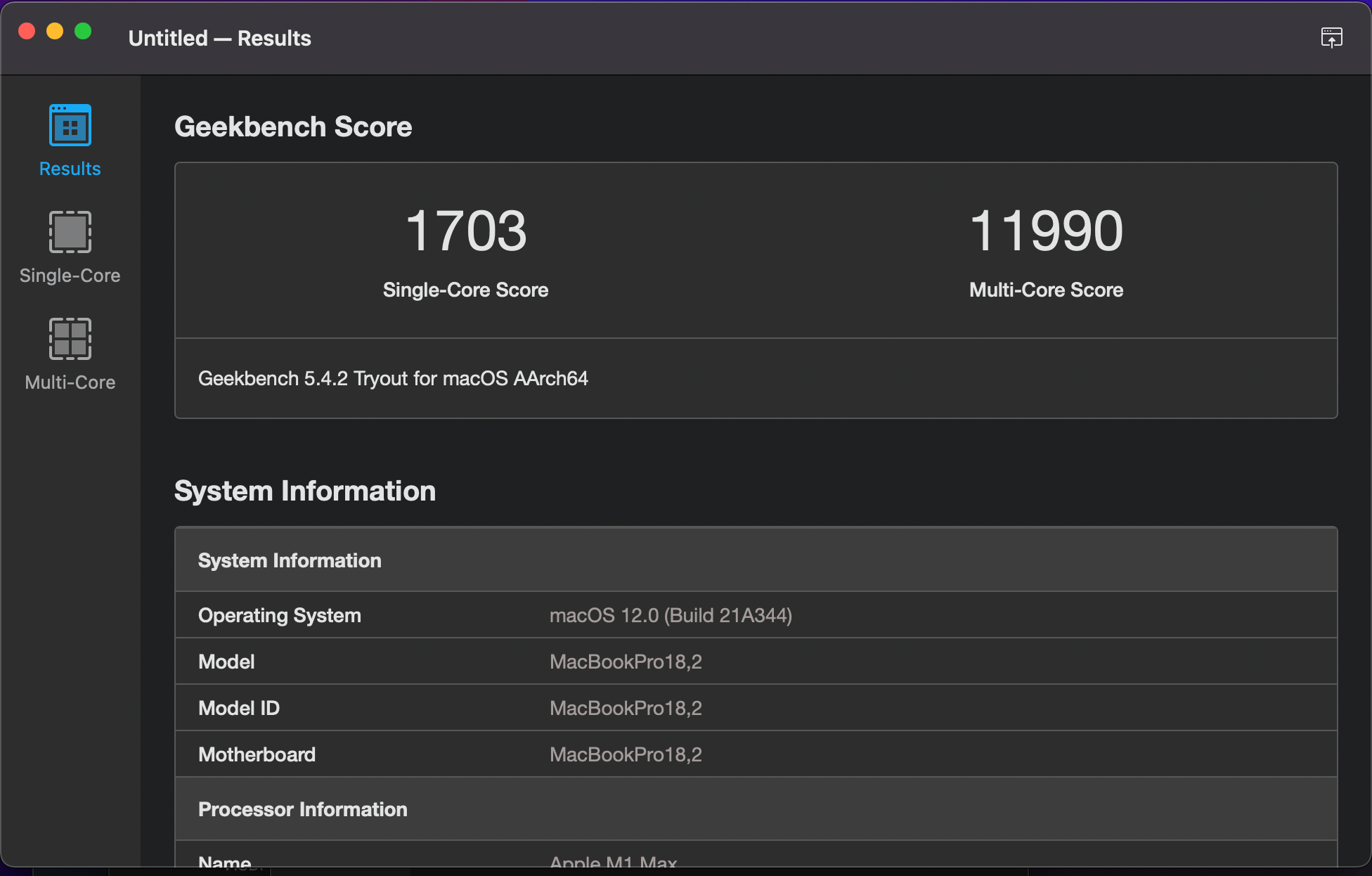Click the Motherboard row label
The height and width of the screenshot is (876, 1372).
pyautogui.click(x=257, y=754)
